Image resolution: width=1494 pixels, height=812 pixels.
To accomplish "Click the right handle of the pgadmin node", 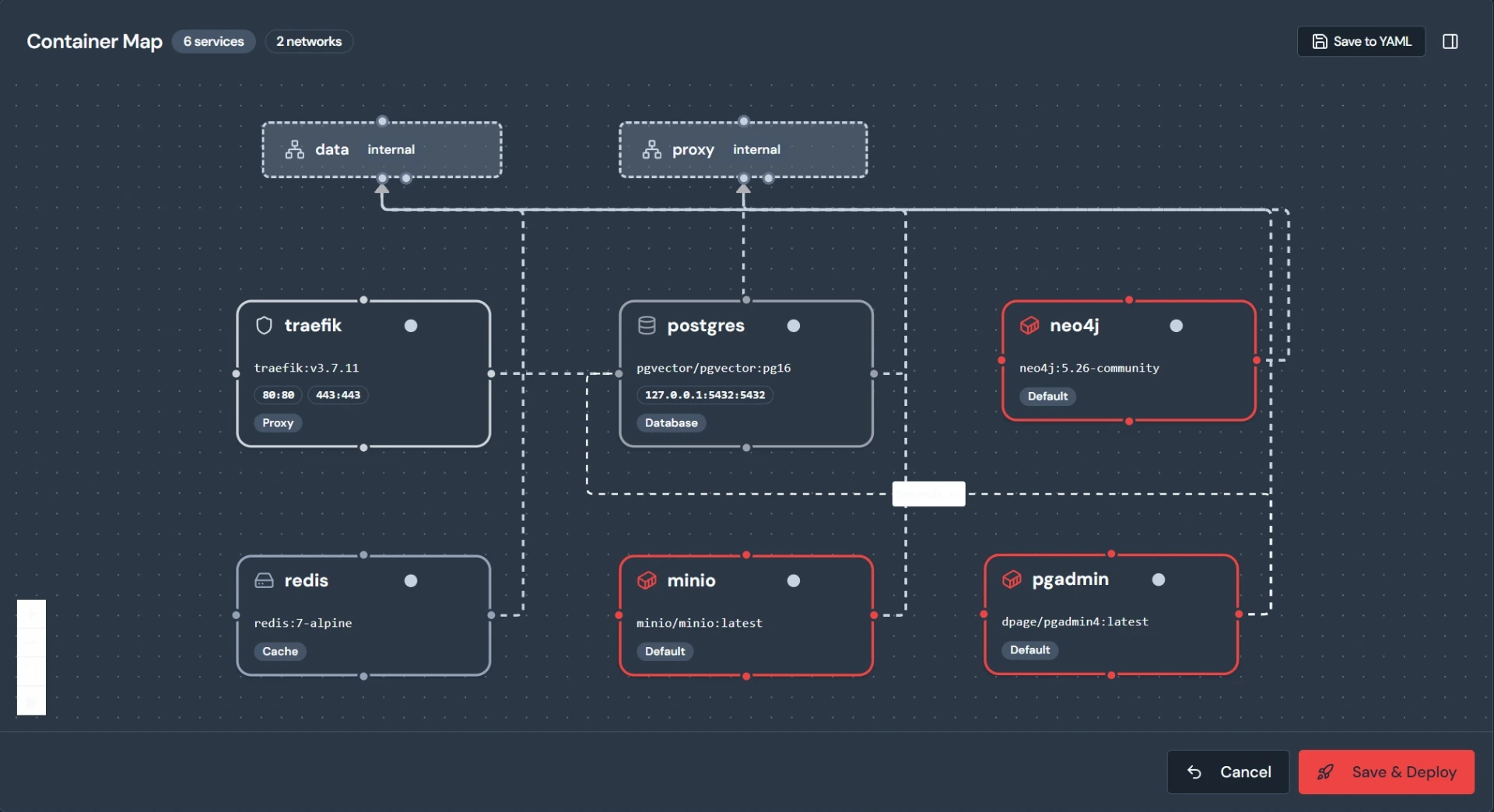I will (x=1239, y=614).
